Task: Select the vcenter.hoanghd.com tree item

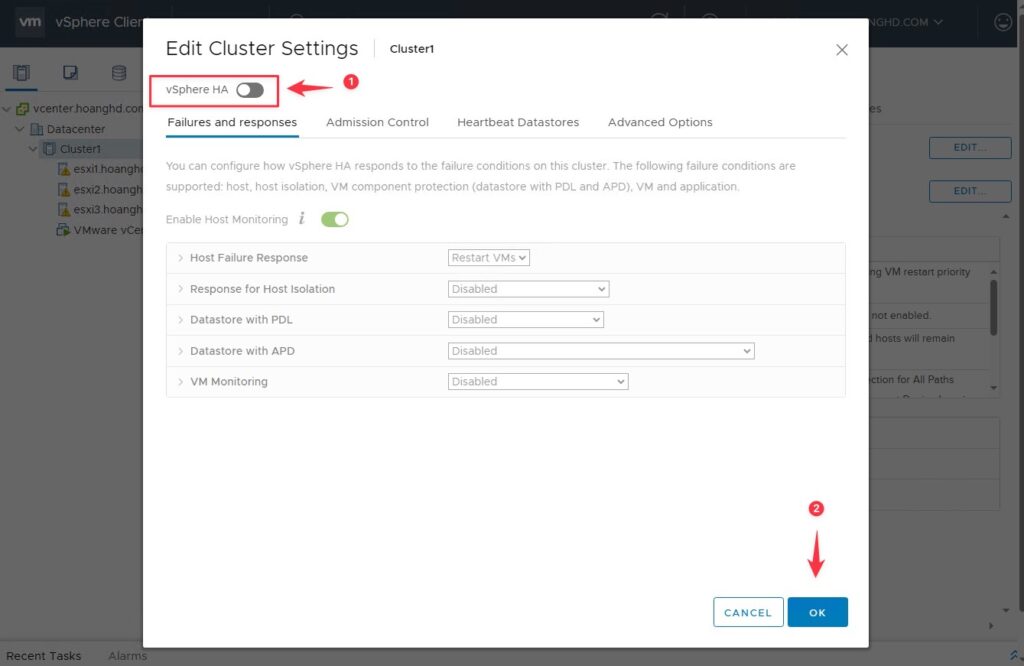Action: tap(88, 109)
